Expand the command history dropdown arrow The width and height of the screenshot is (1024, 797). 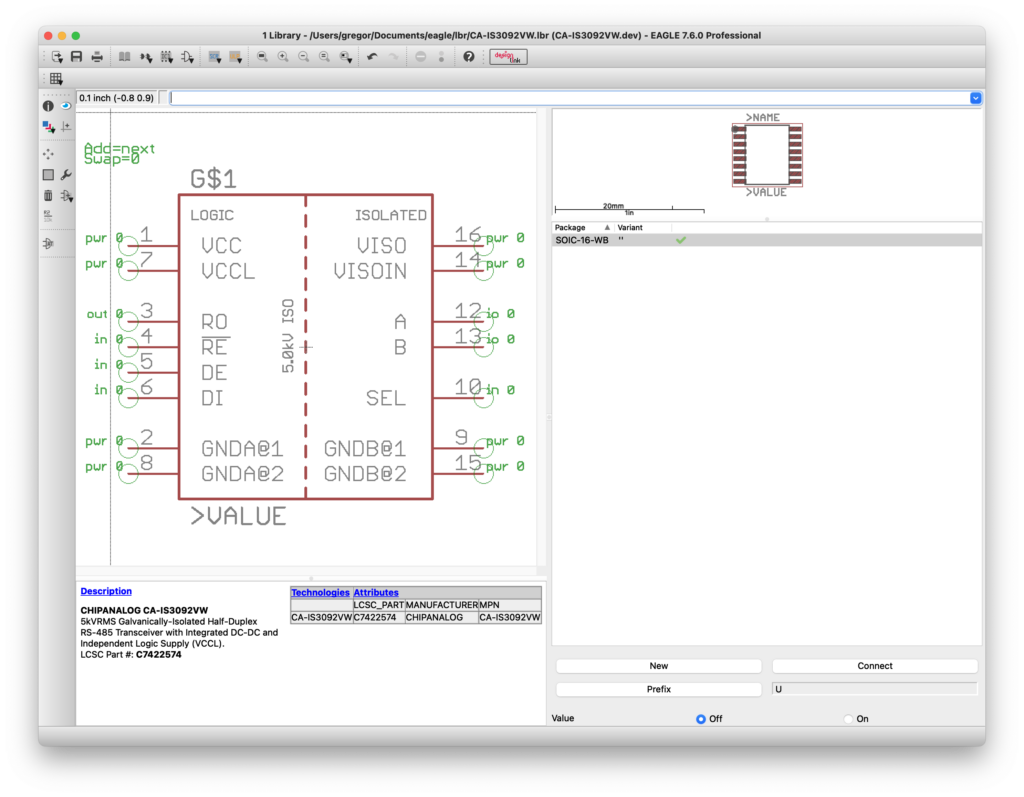tap(976, 98)
